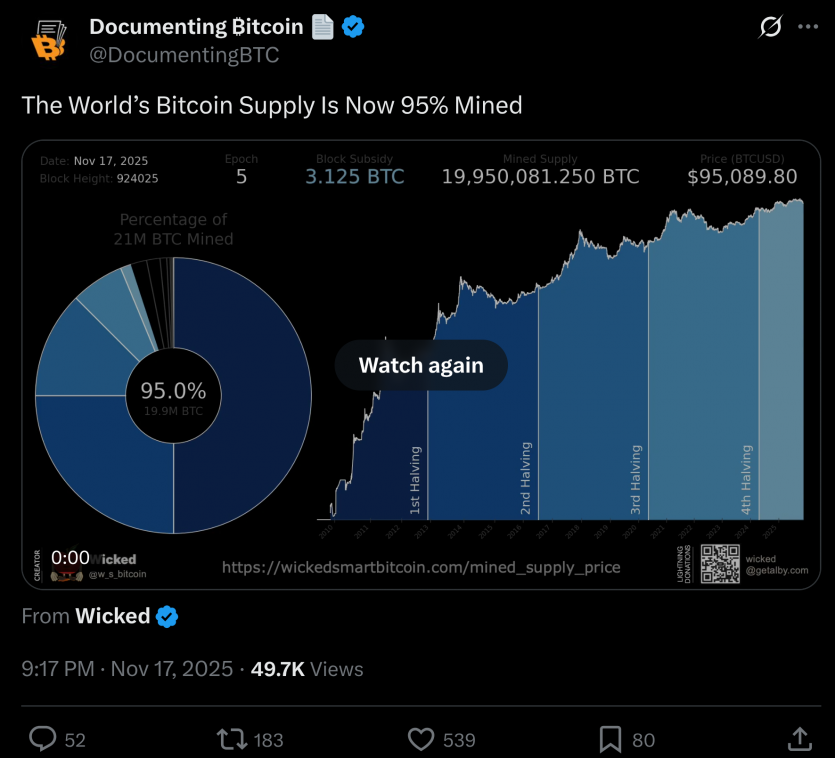The height and width of the screenshot is (758, 835).
Task: Click the wickedsmartbitcoin.com URL in video
Action: pos(420,567)
